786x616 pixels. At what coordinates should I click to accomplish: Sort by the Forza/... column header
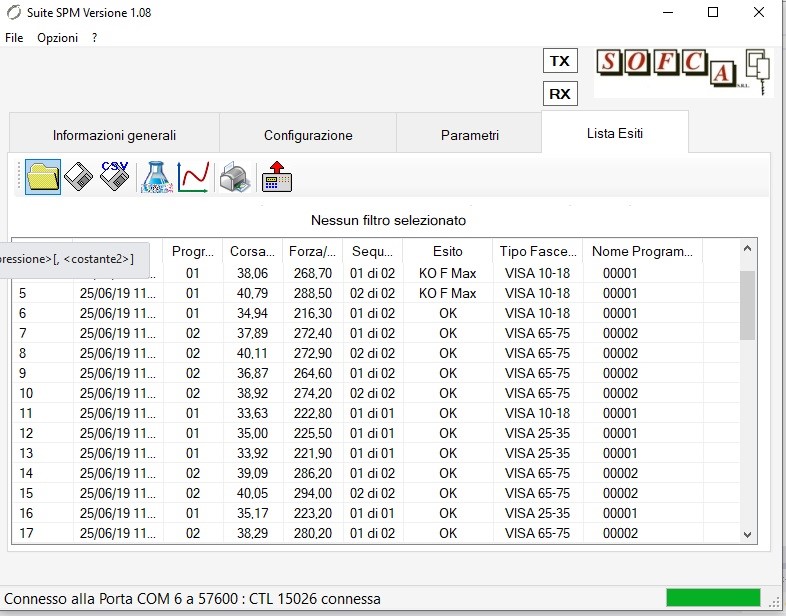[x=312, y=251]
